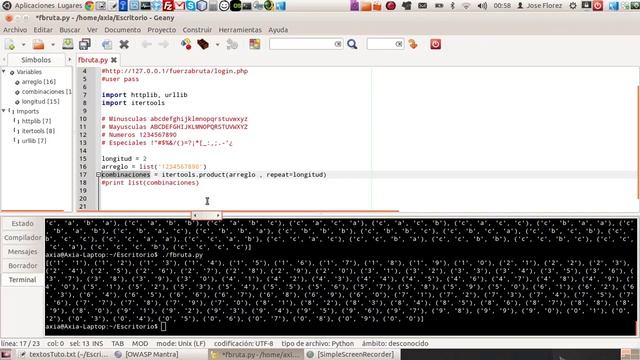Click the go-to-line number field
The width and height of the screenshot is (640, 360).
coord(381,44)
